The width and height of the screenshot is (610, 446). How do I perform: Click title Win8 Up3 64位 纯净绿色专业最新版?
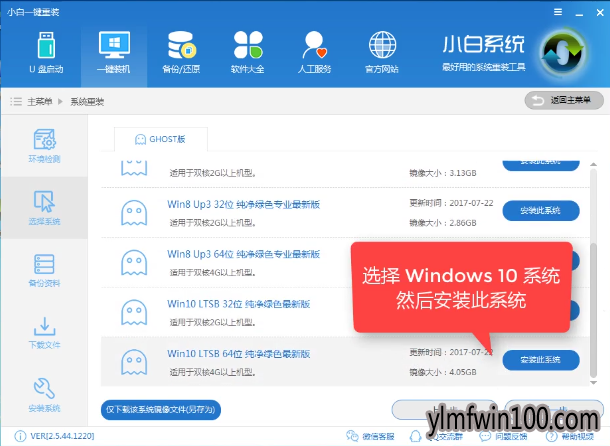(x=244, y=254)
